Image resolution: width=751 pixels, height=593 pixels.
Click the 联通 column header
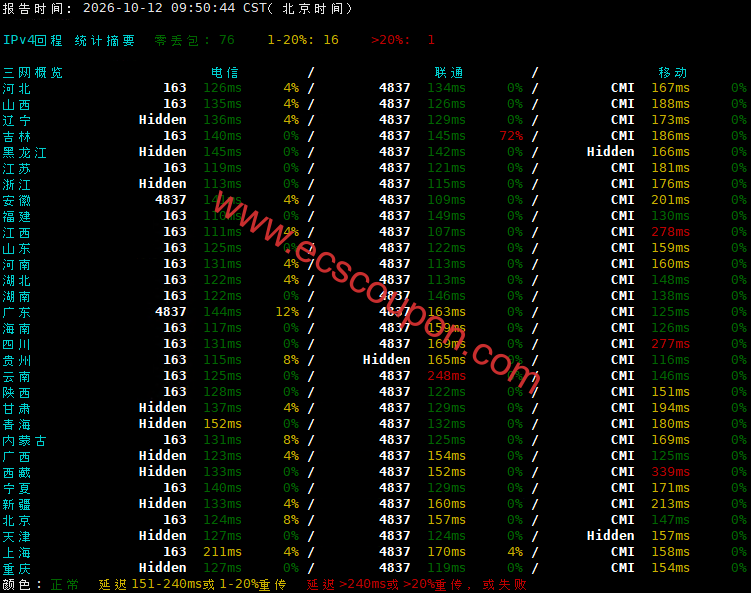(449, 72)
